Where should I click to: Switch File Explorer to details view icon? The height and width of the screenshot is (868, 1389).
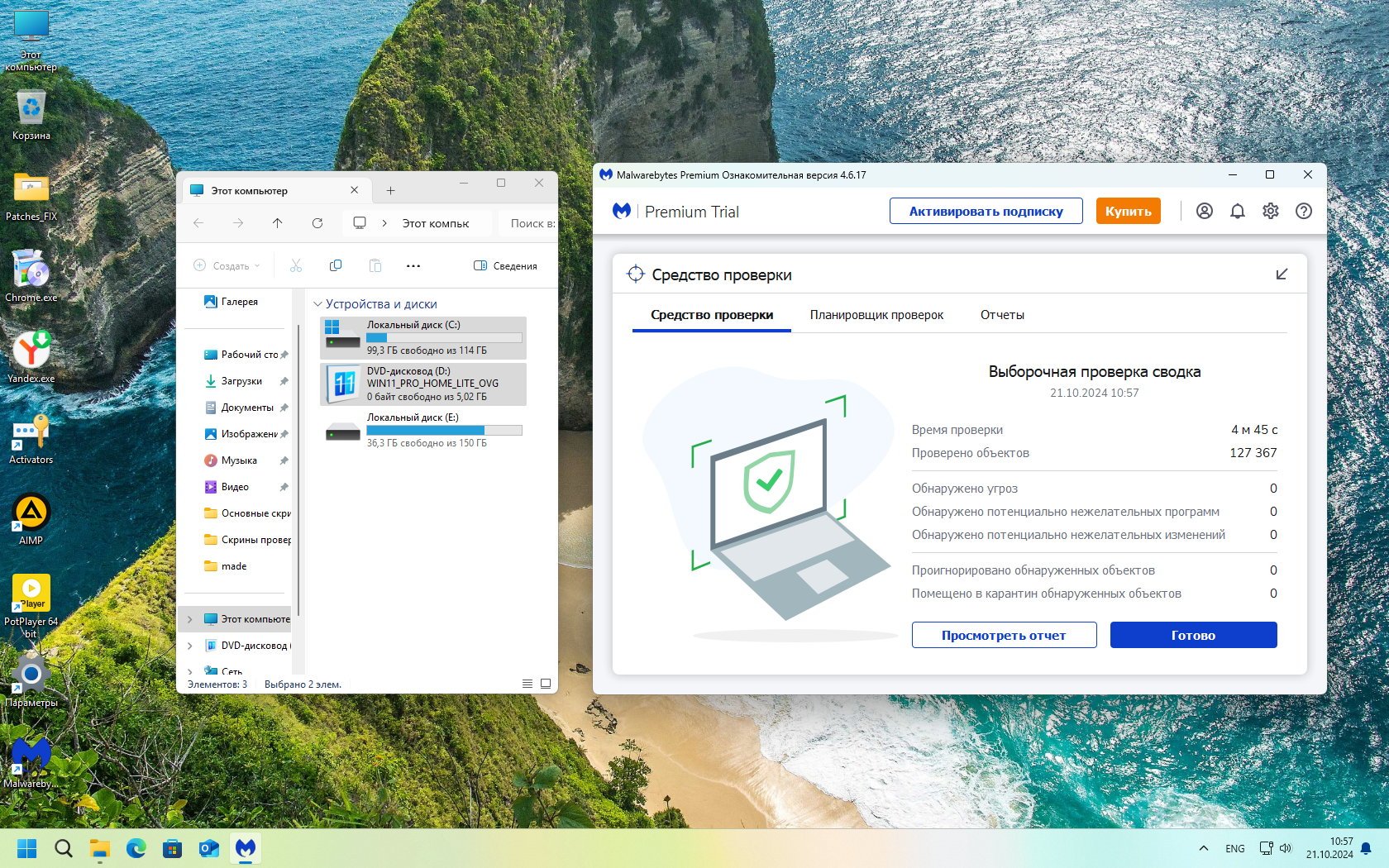point(527,684)
